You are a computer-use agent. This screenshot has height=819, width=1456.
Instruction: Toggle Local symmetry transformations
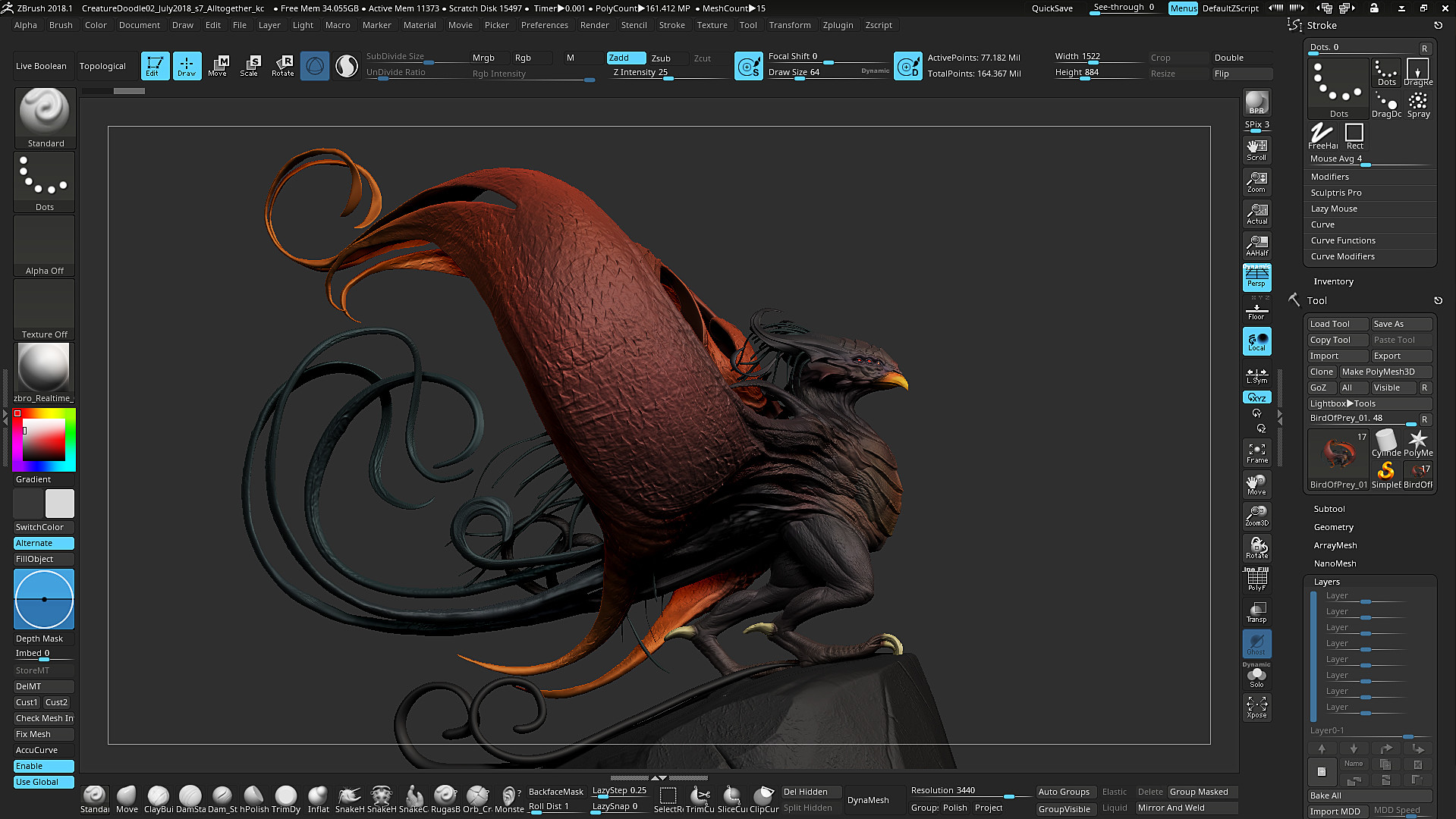coord(1256,341)
